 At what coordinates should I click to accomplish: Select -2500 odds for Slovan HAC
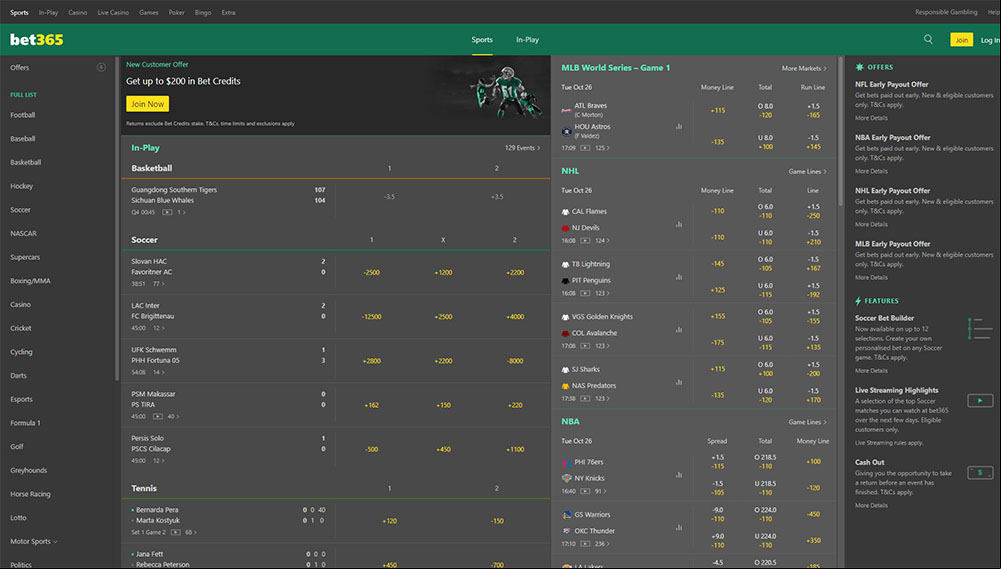point(372,273)
